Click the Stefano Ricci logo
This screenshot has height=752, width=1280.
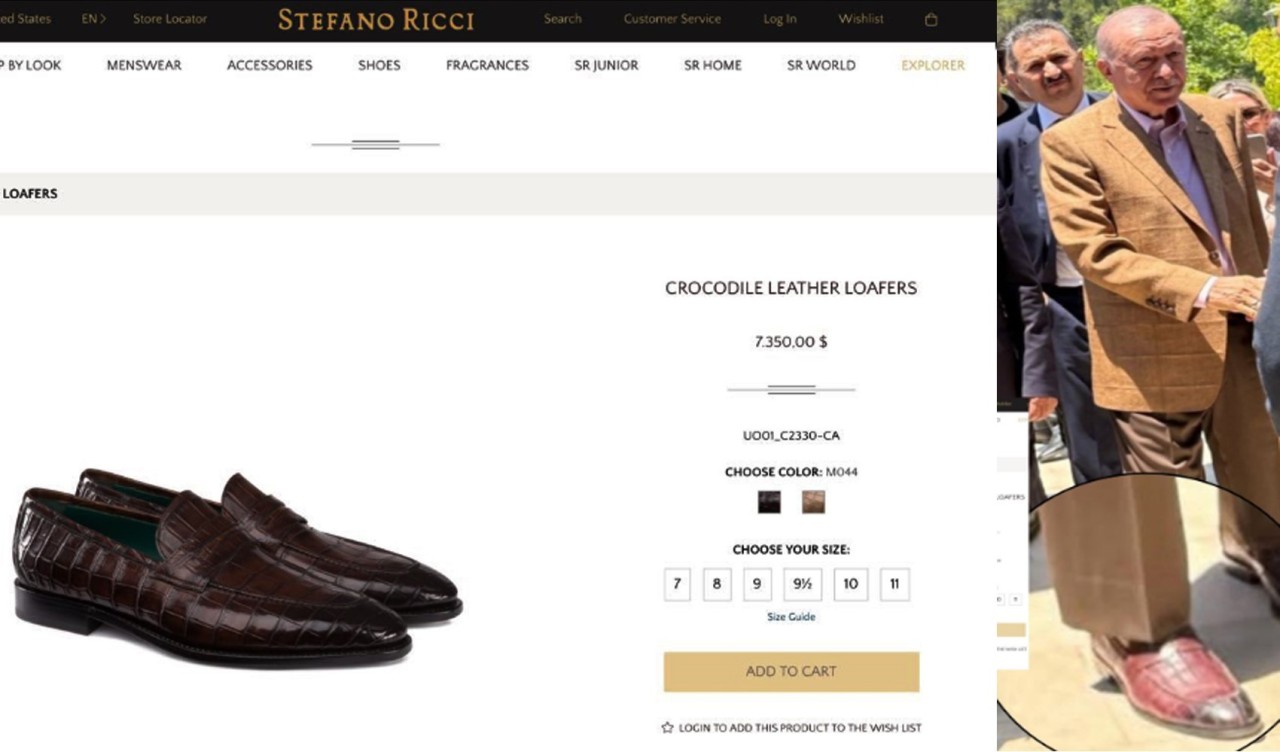(x=376, y=20)
